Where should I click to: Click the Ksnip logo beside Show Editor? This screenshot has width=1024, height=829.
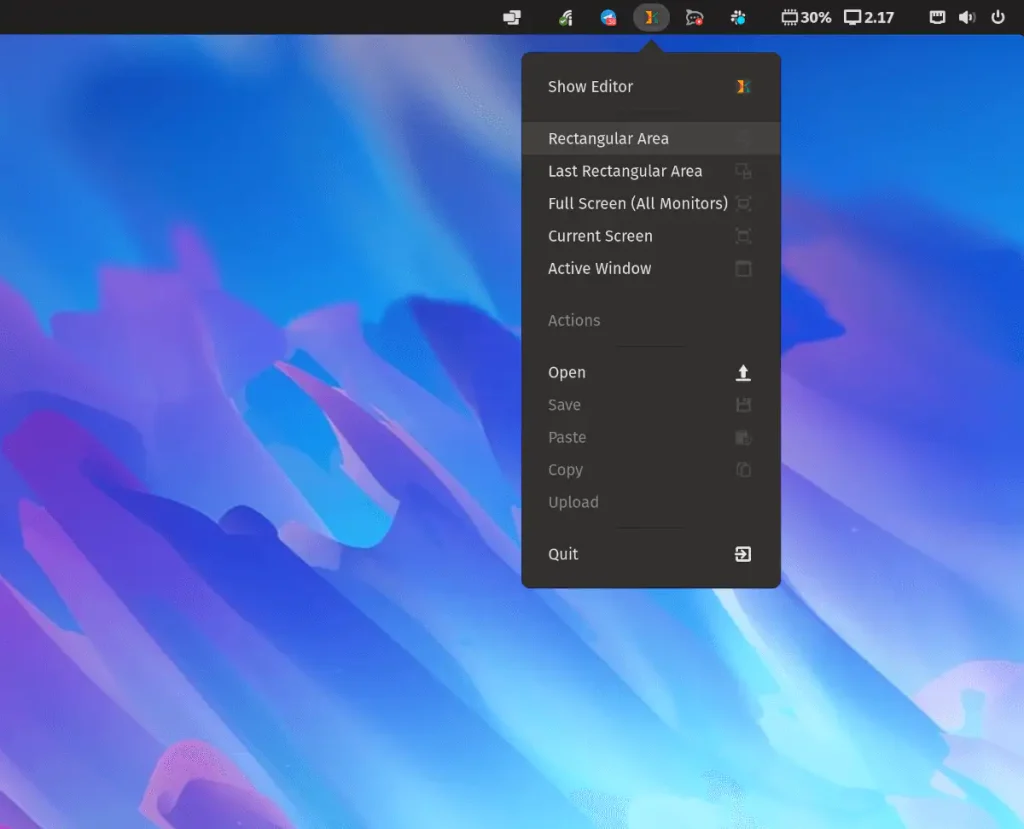coord(743,87)
